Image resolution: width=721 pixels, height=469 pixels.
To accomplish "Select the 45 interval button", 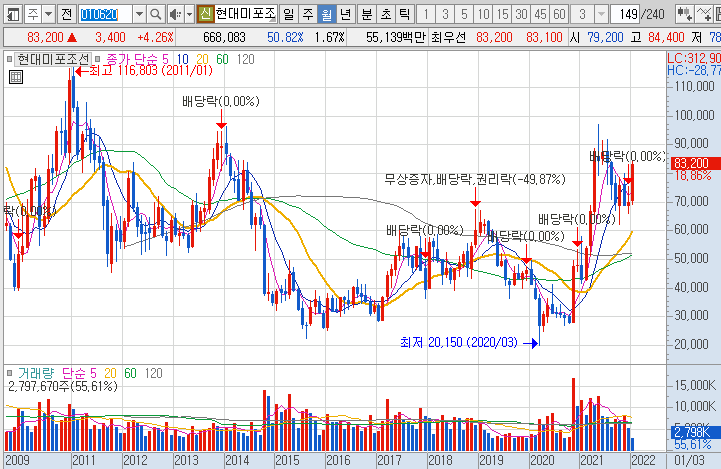I will point(540,14).
